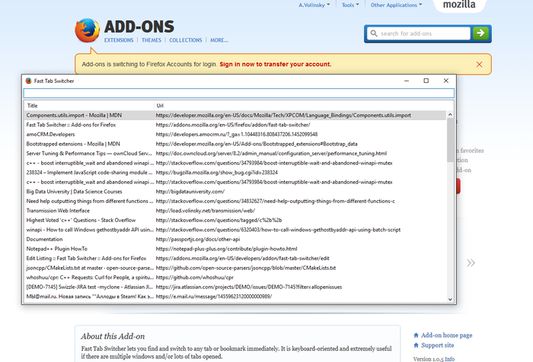Select the Documentation row
Screen dimensions: 533x362
[235, 239]
